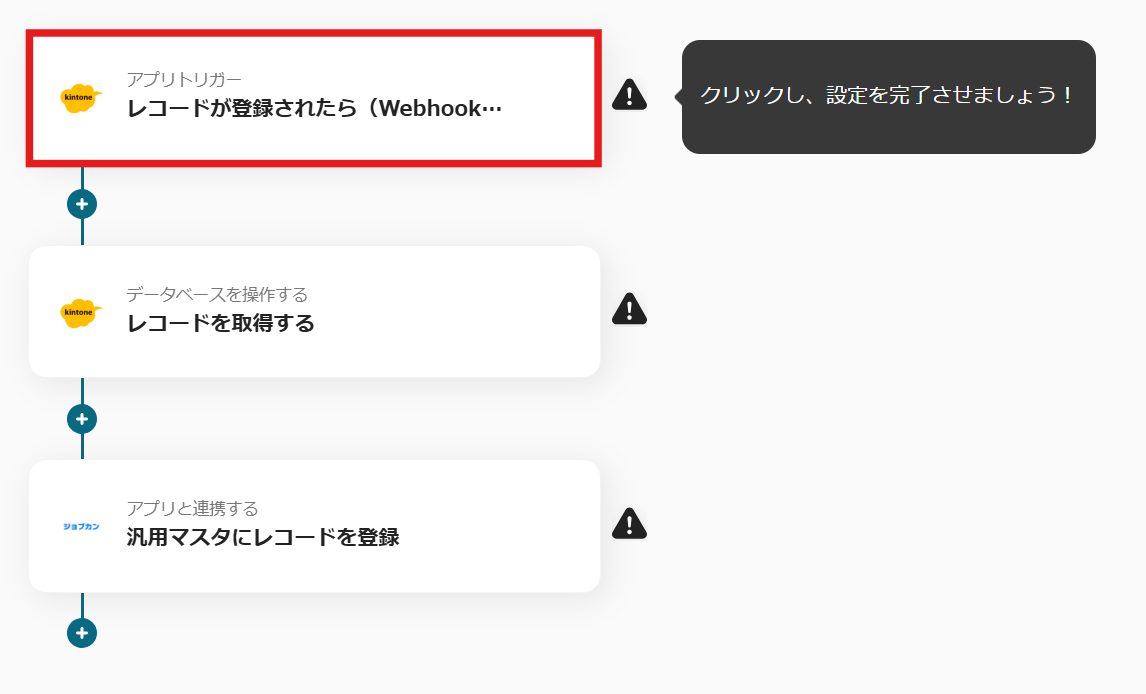
Task: Click the kintone logo in the app trigger card
Action: click(x=80, y=98)
